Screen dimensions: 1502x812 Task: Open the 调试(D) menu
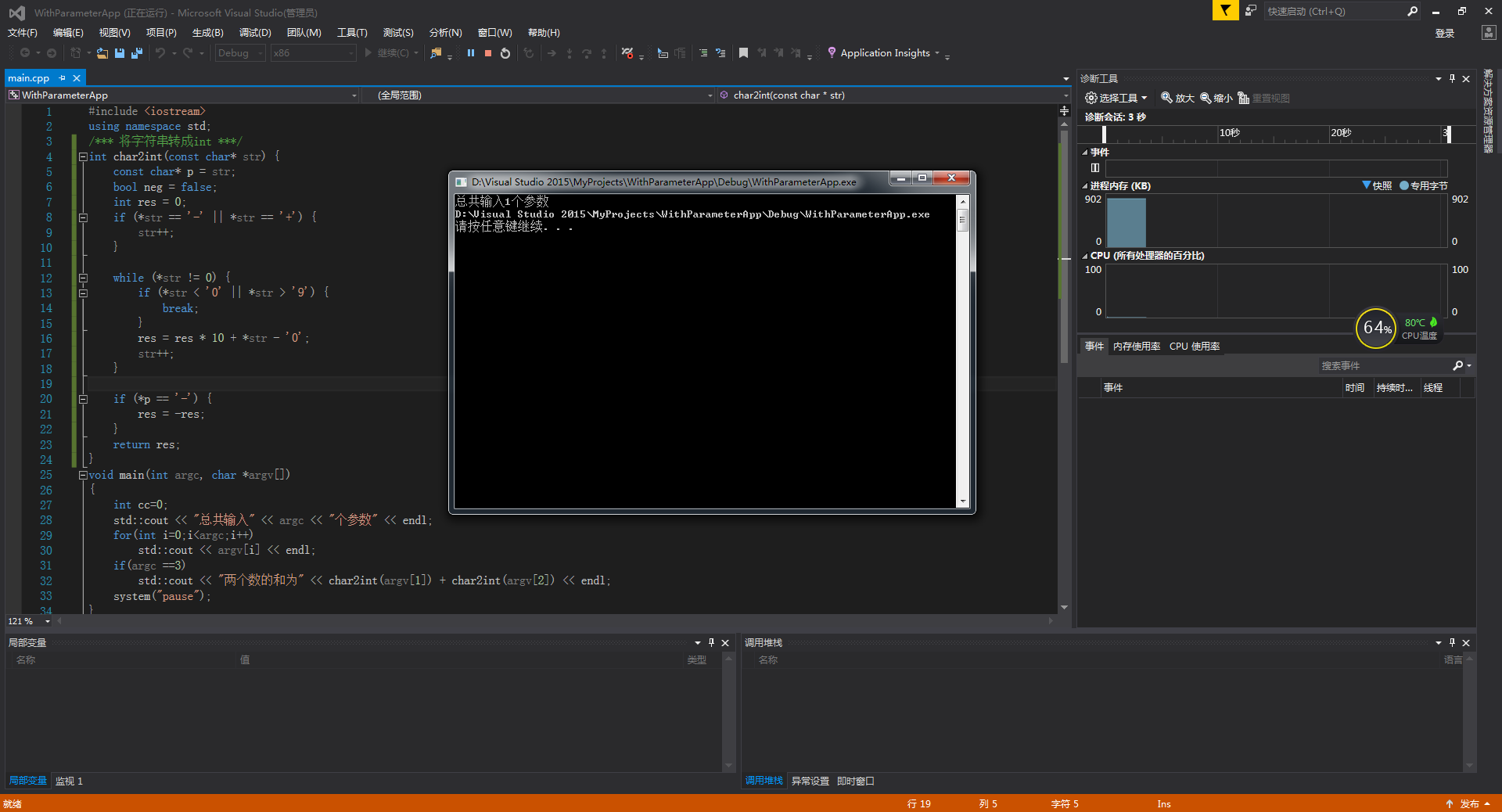[x=254, y=32]
